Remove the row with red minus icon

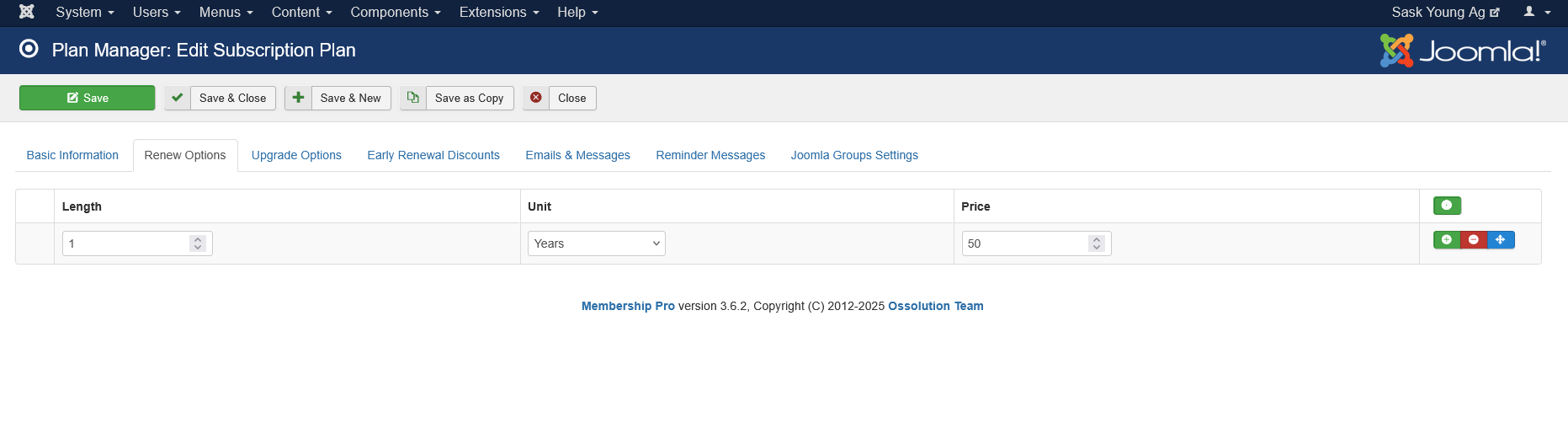tap(1474, 240)
